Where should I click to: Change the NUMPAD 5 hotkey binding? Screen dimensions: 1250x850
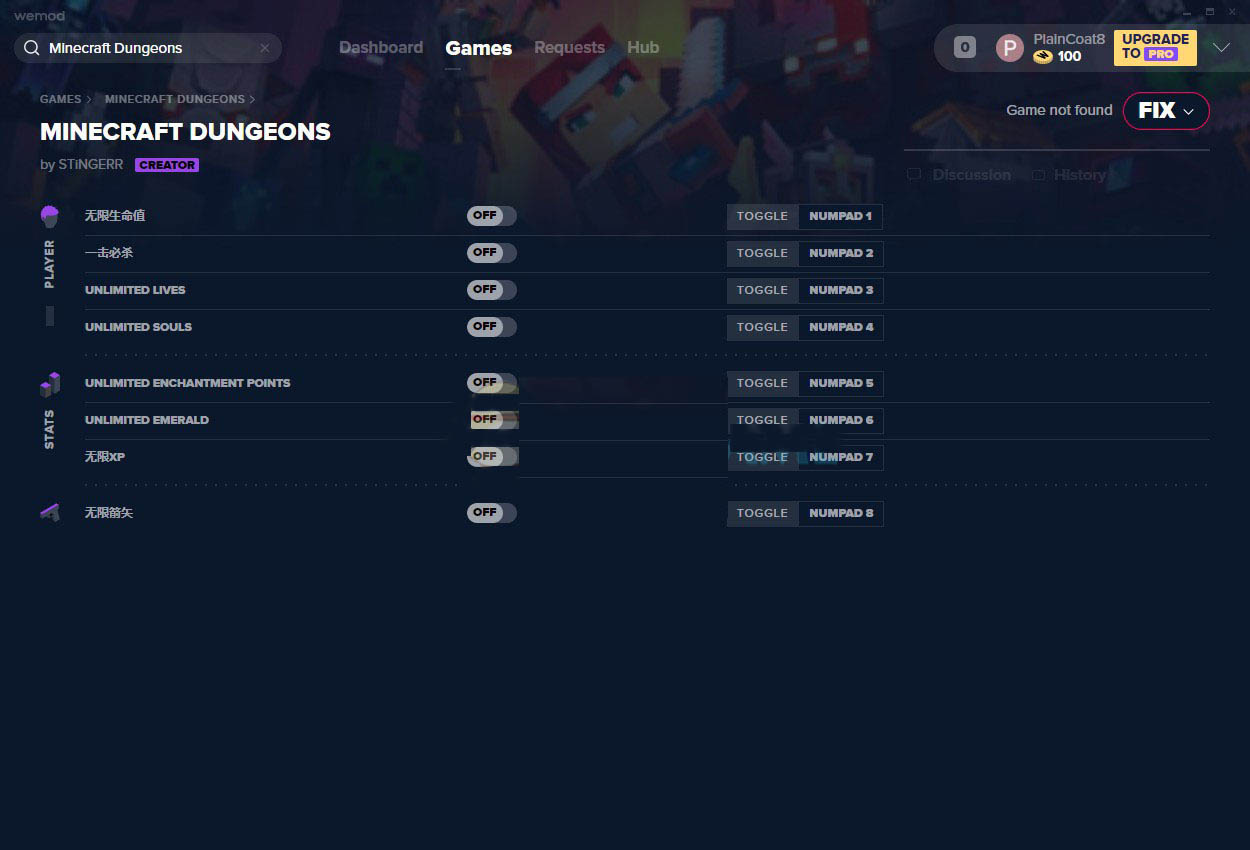(x=841, y=383)
